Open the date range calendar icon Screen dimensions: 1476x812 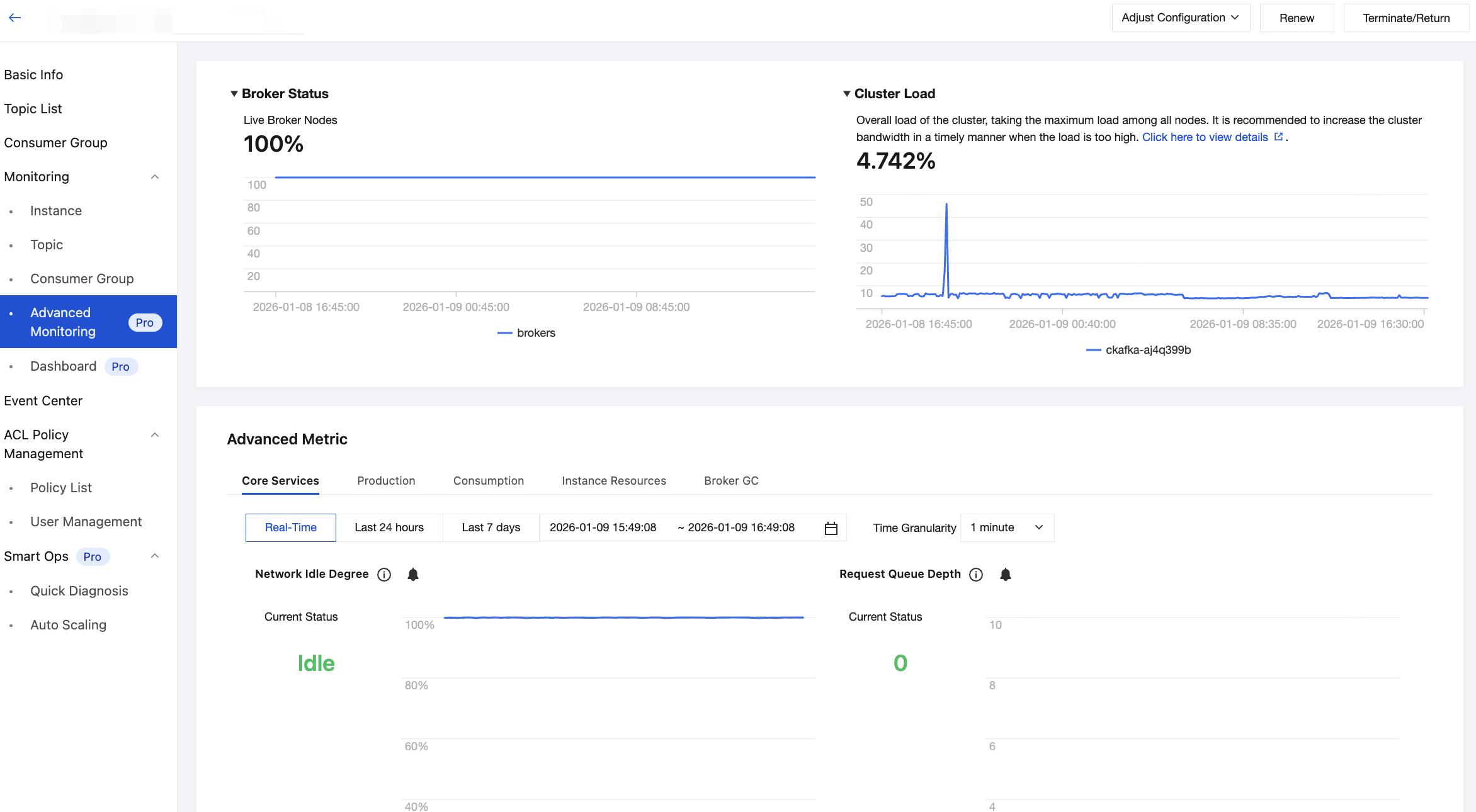831,528
